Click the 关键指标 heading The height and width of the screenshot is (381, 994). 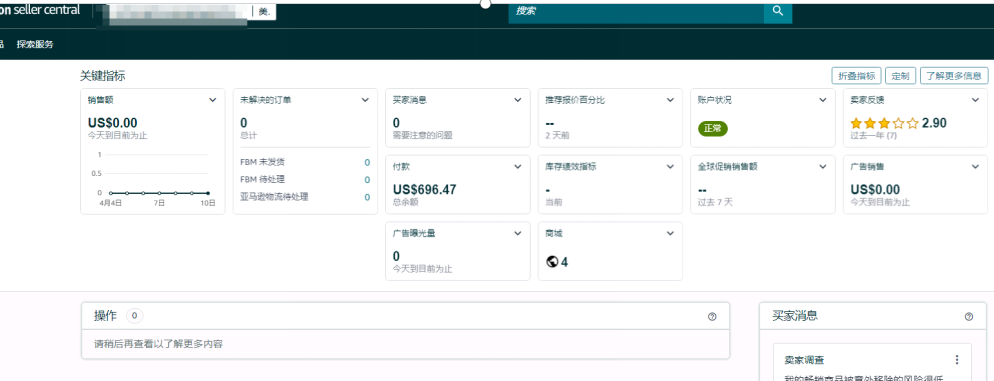point(102,75)
